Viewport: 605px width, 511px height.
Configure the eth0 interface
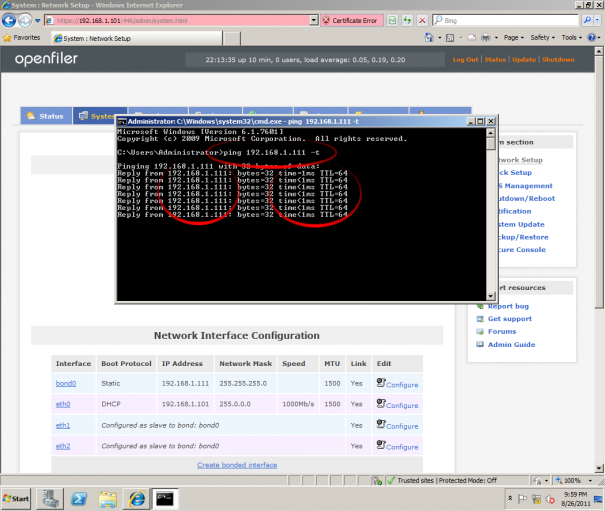tap(397, 404)
